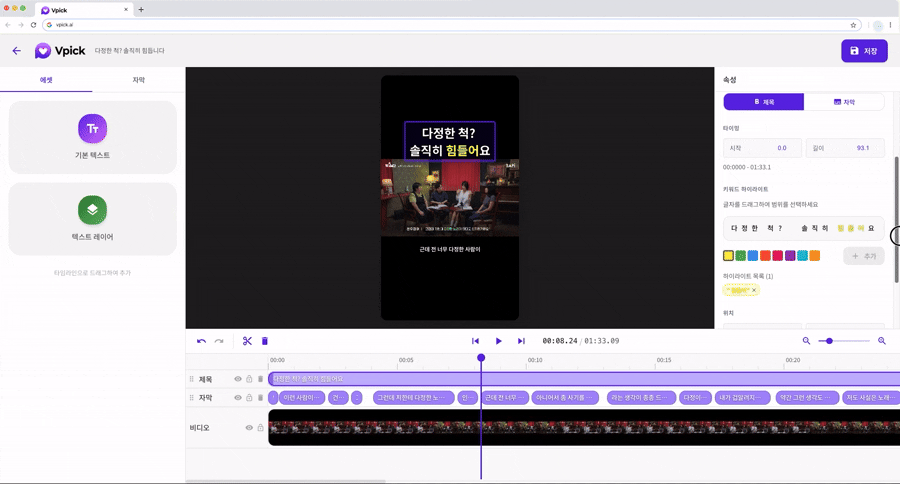Skip to the previous clip
Image resolution: width=900 pixels, height=484 pixels.
[476, 341]
